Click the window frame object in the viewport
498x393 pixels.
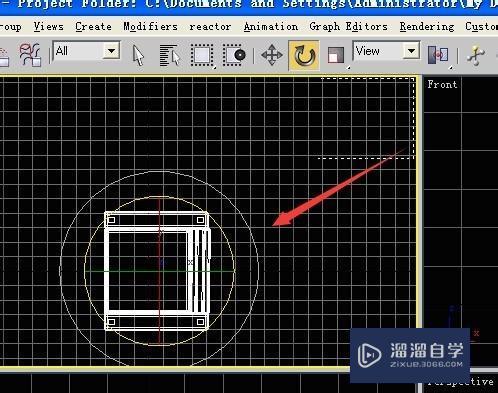point(157,271)
